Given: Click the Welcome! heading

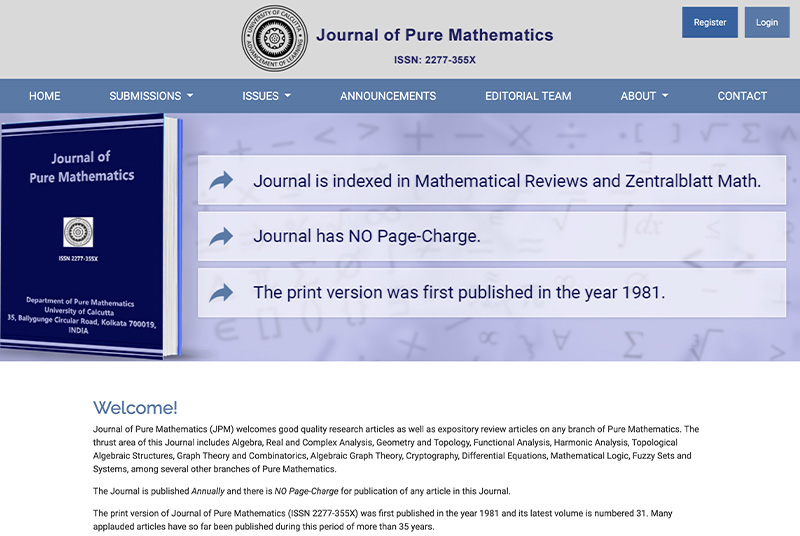Looking at the screenshot, I should pyautogui.click(x=135, y=407).
